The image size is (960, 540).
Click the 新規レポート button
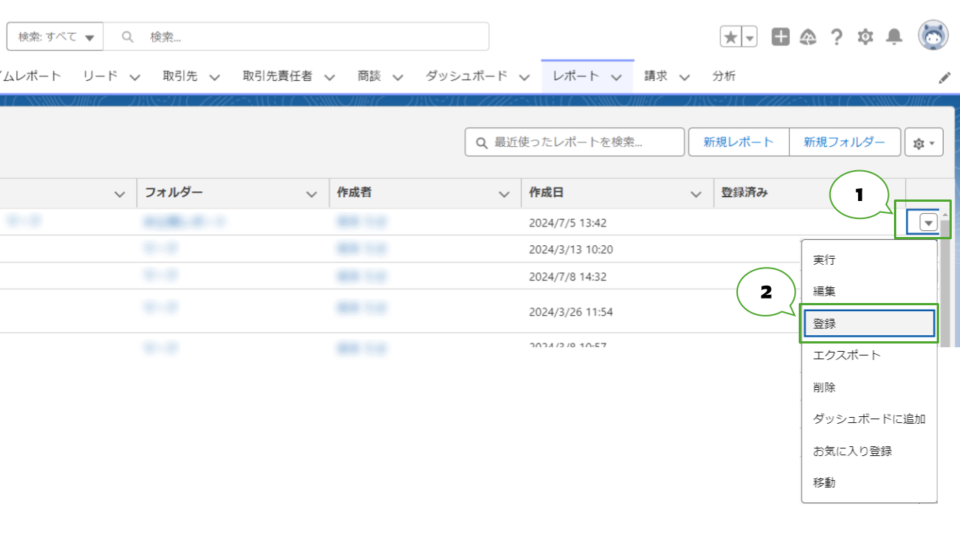pos(738,143)
